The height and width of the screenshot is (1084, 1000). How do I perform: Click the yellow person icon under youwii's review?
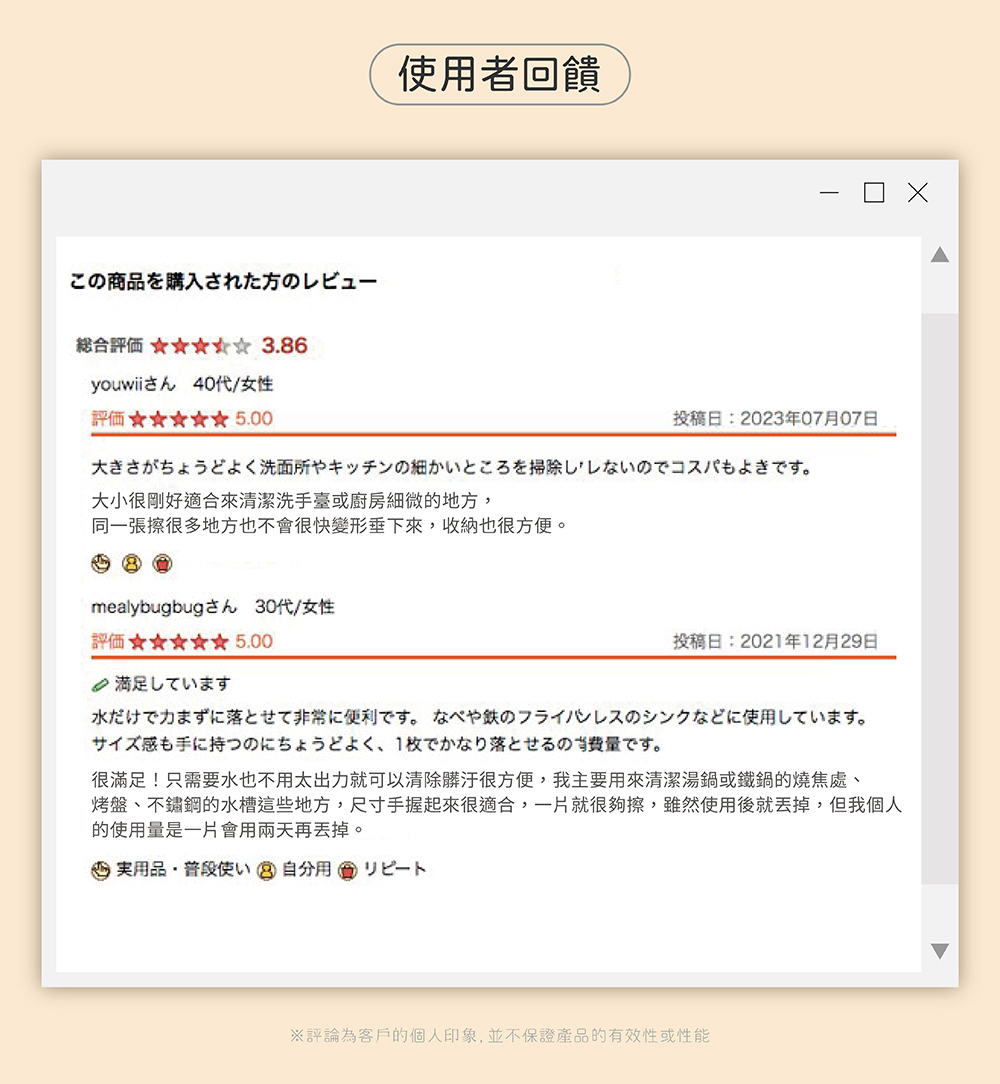click(130, 563)
